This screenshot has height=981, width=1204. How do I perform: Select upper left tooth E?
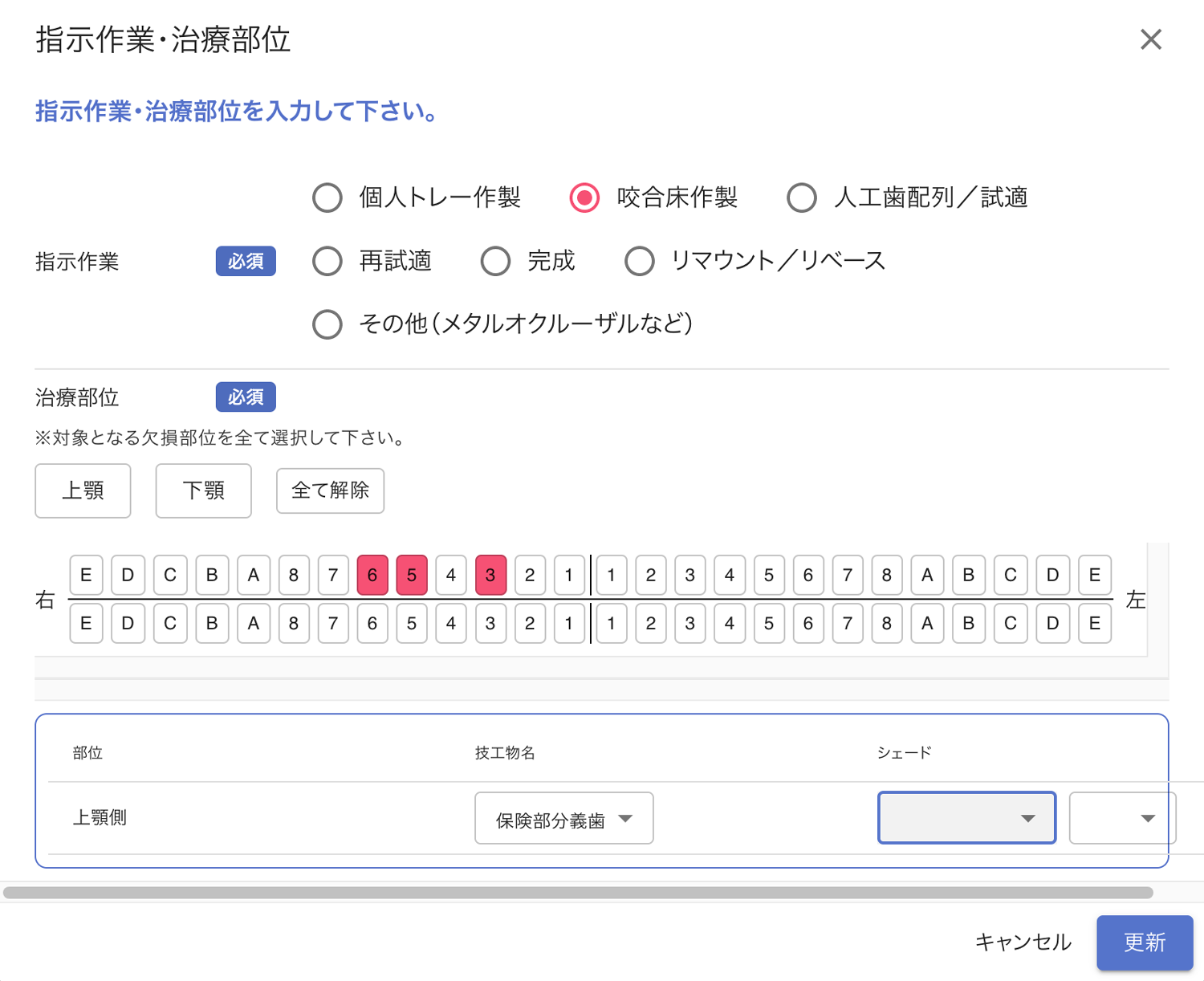[x=1094, y=575]
